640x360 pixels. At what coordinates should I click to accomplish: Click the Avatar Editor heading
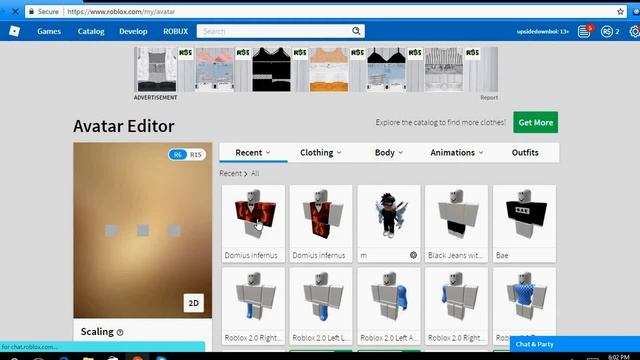point(124,126)
